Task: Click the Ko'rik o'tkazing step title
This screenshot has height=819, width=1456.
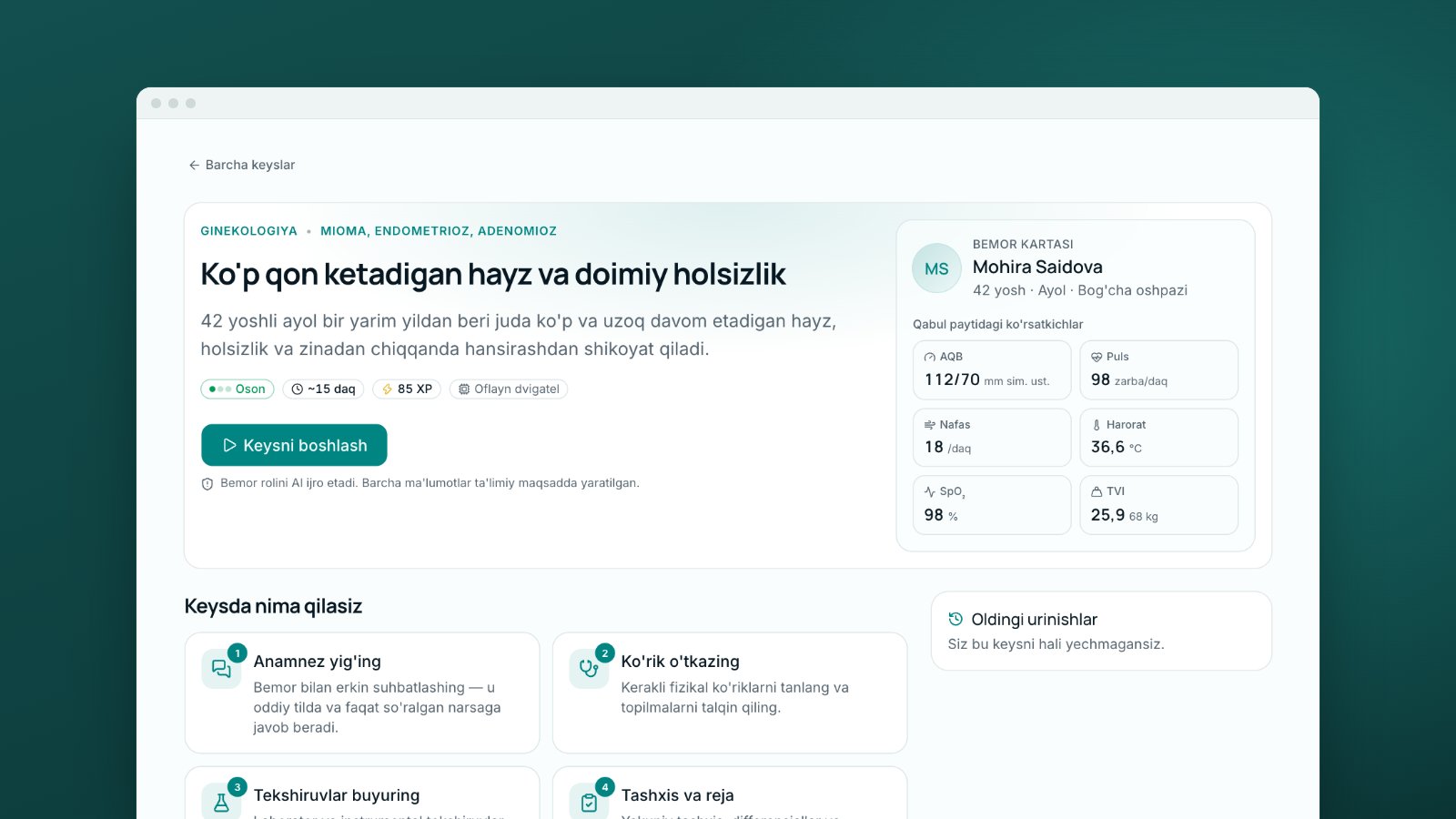Action: [x=680, y=662]
